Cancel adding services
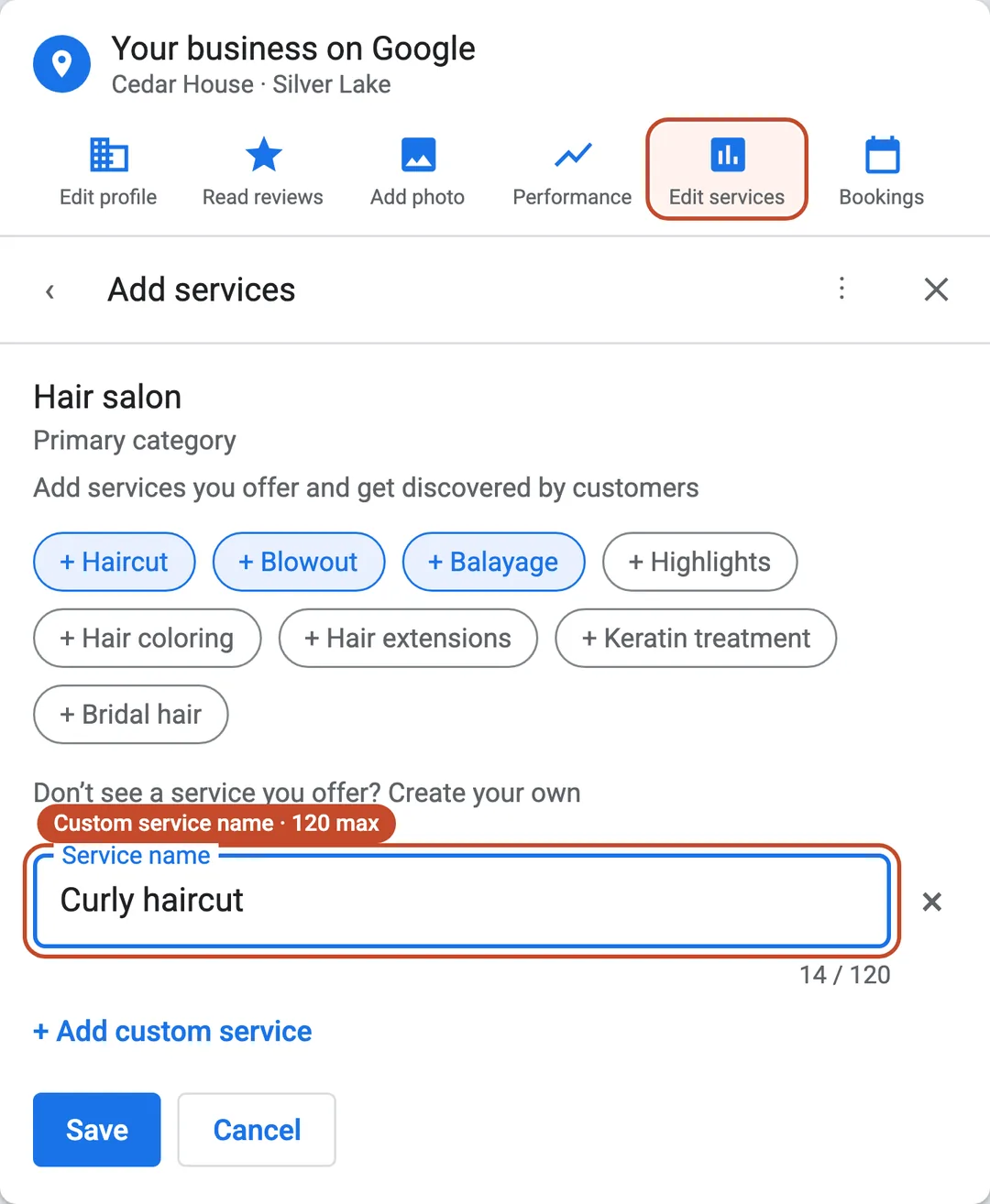990x1204 pixels. [257, 1130]
